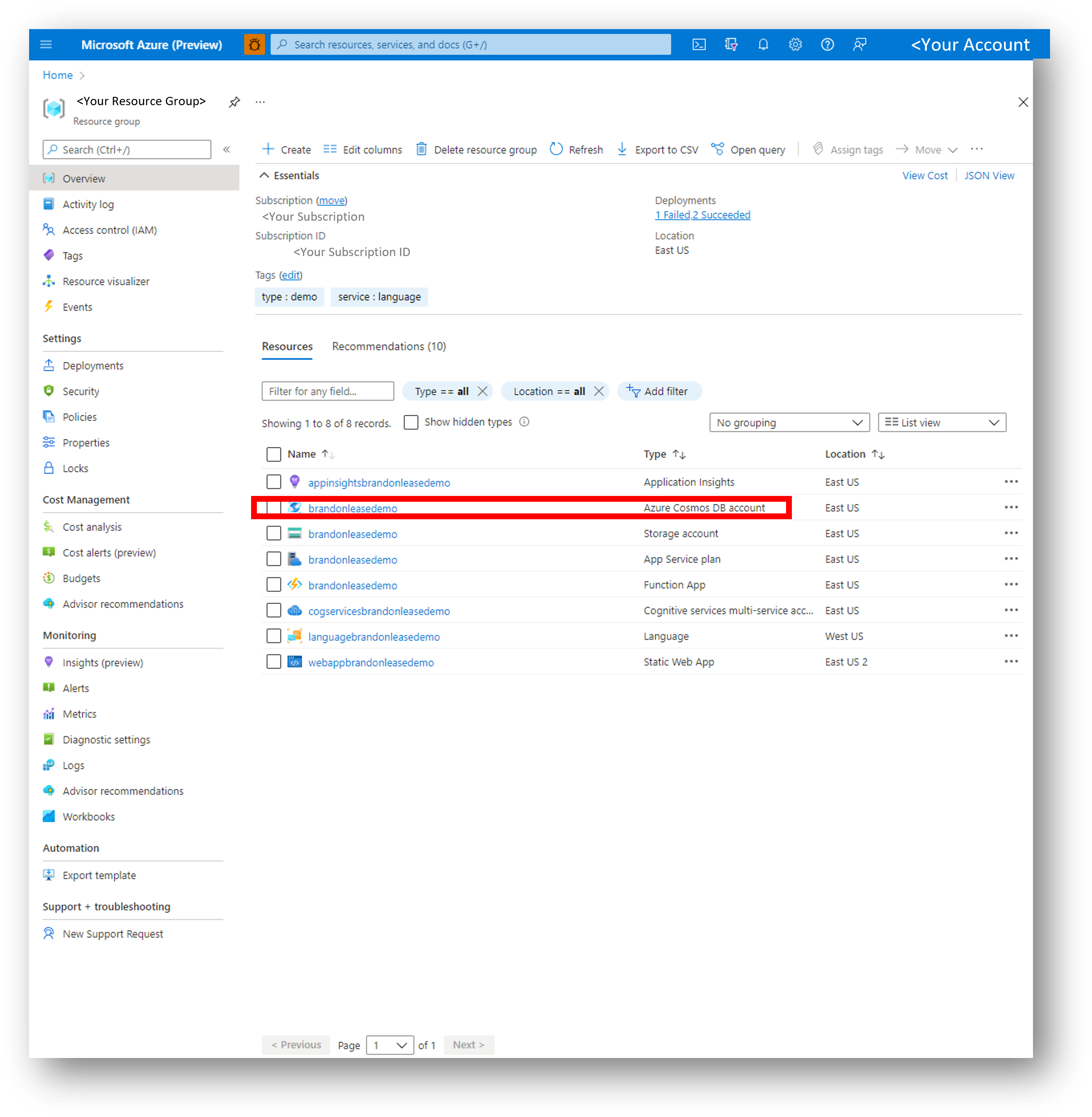
Task: Click the notifications bell icon
Action: coord(763,45)
